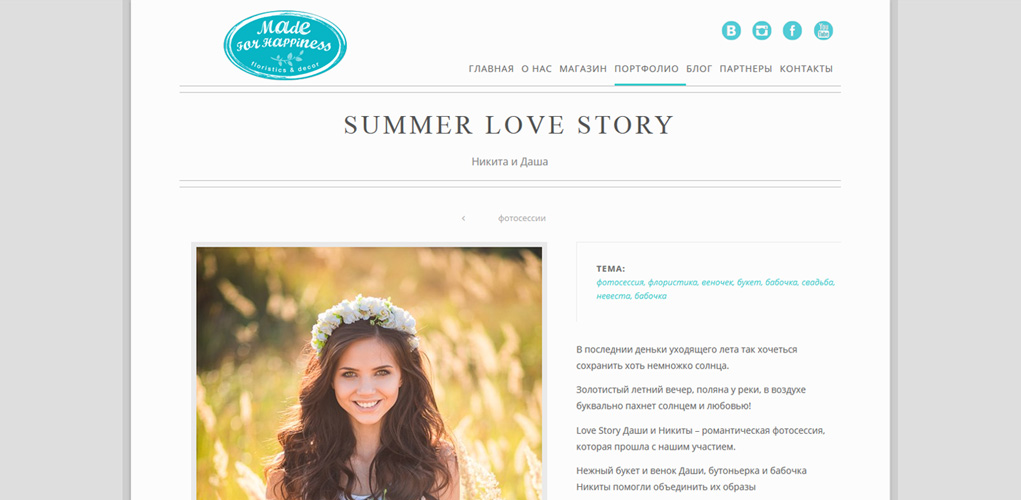Select the ПОРТФОЛИО menu item

coord(647,68)
